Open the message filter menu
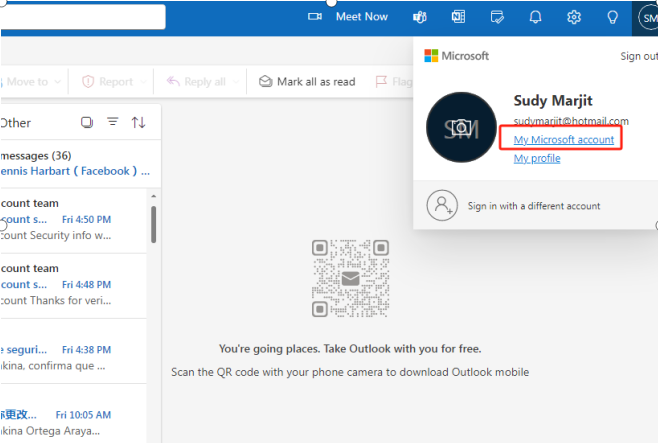 113,122
